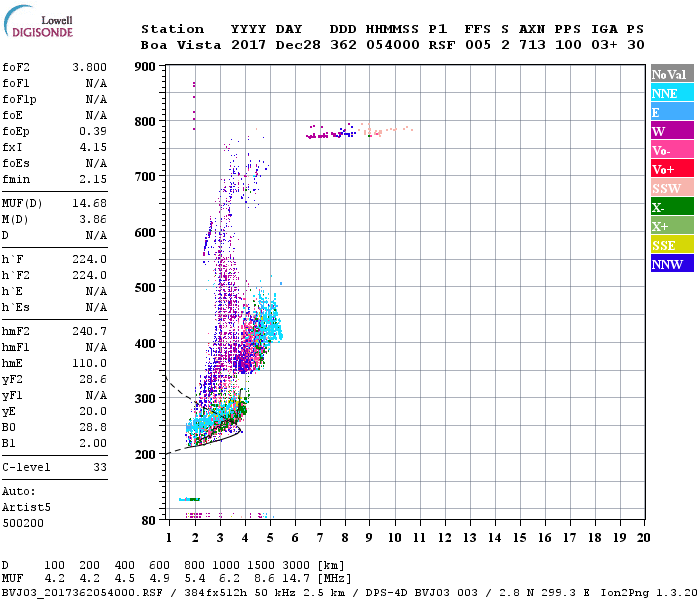The height and width of the screenshot is (600, 700).
Task: Click the Artist5 auto-scaling label
Action: 26,508
